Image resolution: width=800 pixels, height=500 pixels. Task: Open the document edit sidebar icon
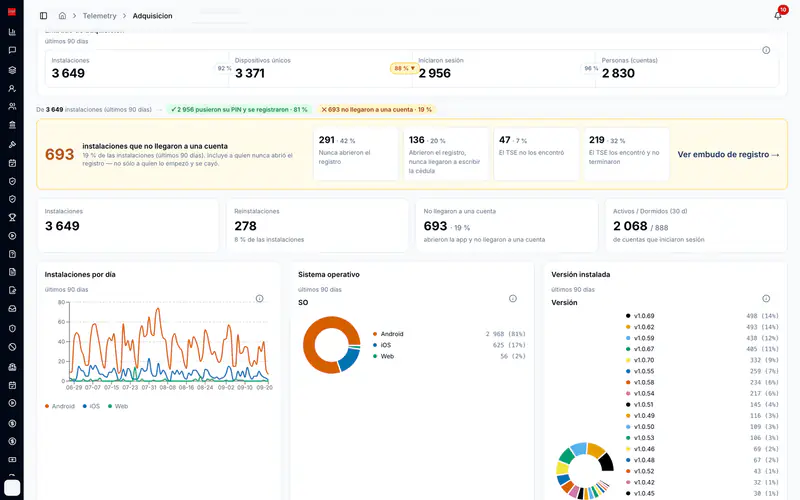(x=12, y=290)
